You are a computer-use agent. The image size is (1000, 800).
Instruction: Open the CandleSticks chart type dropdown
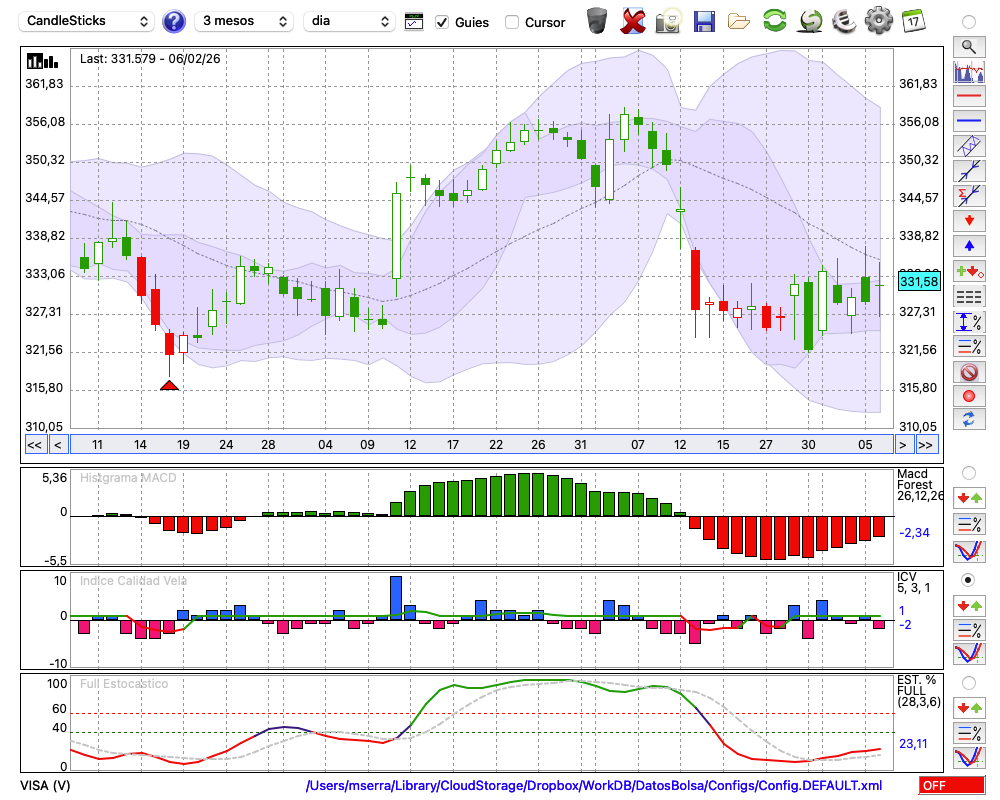coord(88,21)
